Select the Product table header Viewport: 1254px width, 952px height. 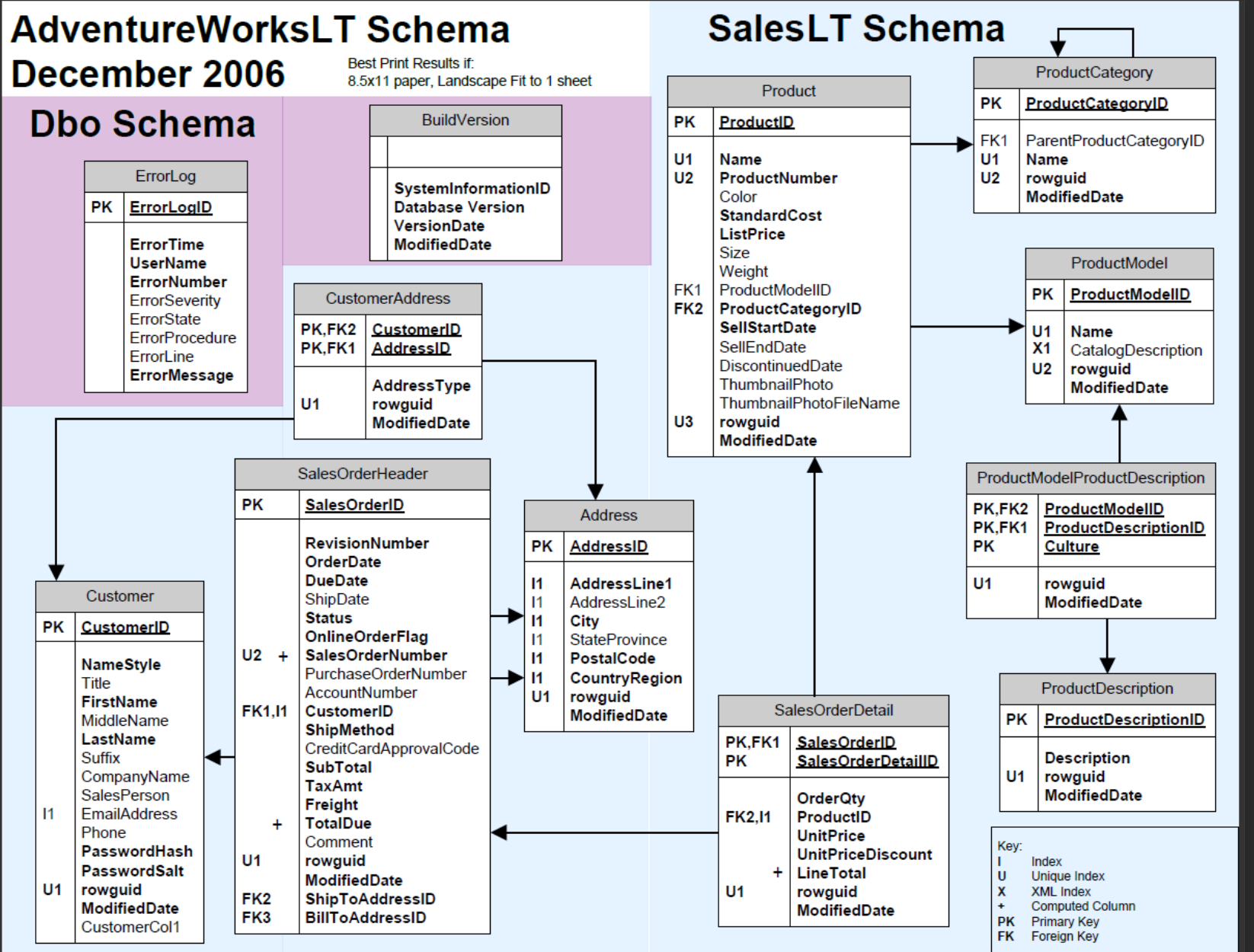pyautogui.click(x=789, y=91)
